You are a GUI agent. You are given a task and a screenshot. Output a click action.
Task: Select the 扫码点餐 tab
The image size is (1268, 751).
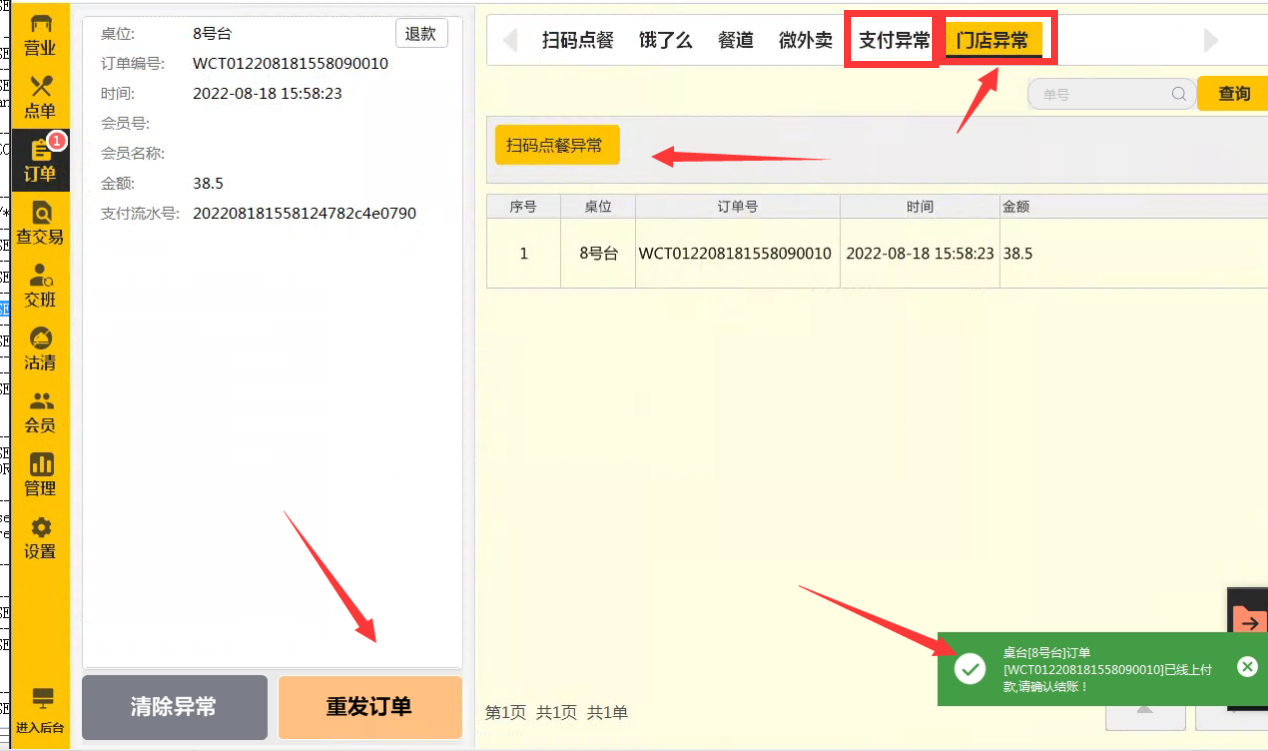pyautogui.click(x=578, y=41)
